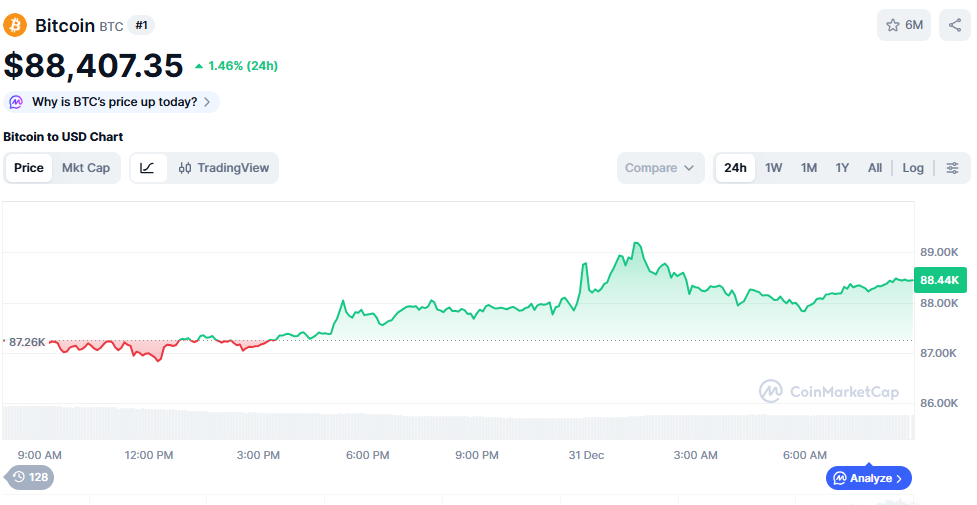
Task: Open chart settings sliders icon
Action: pos(953,168)
